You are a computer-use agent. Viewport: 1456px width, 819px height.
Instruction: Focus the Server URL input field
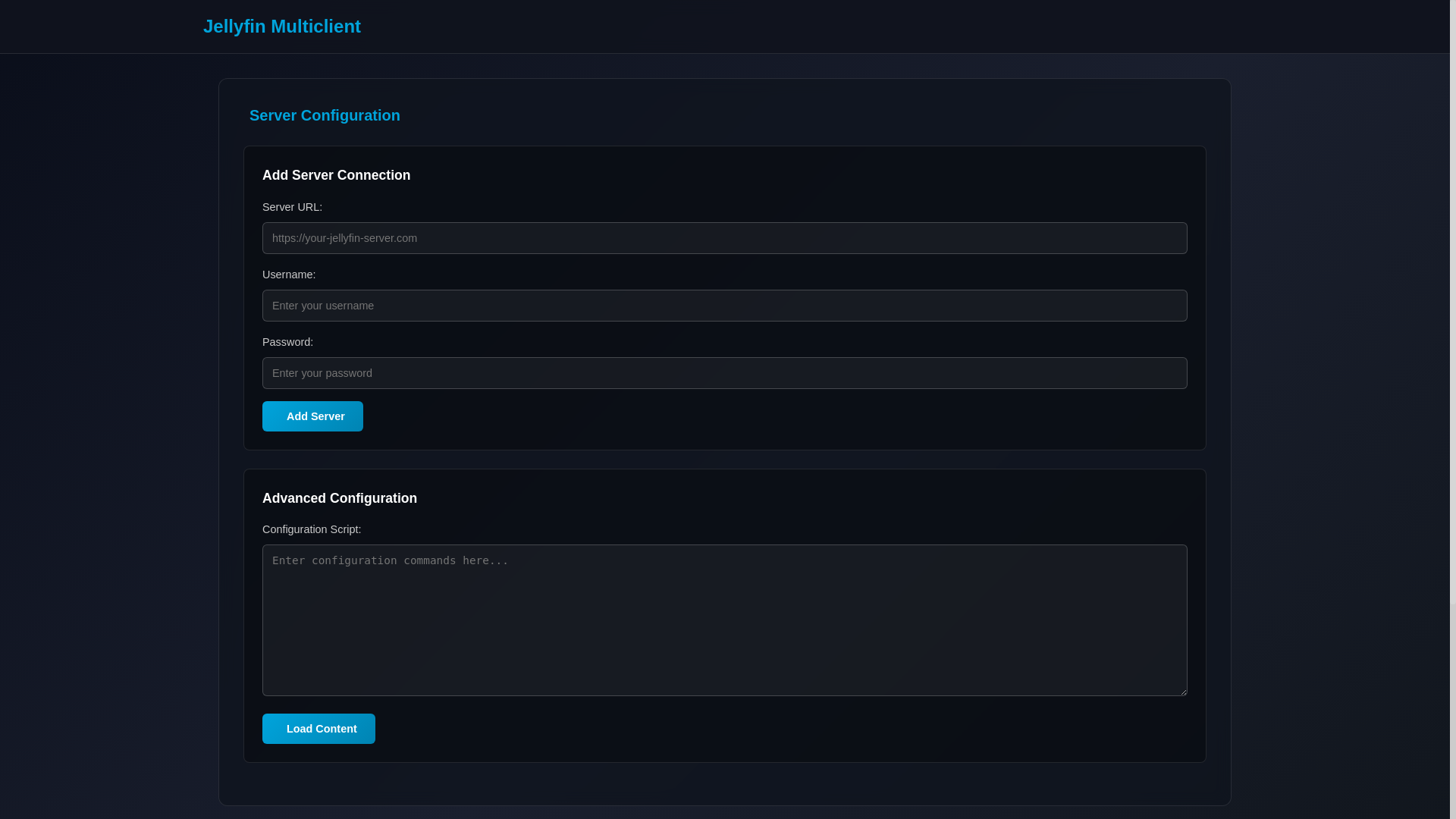coord(725,238)
